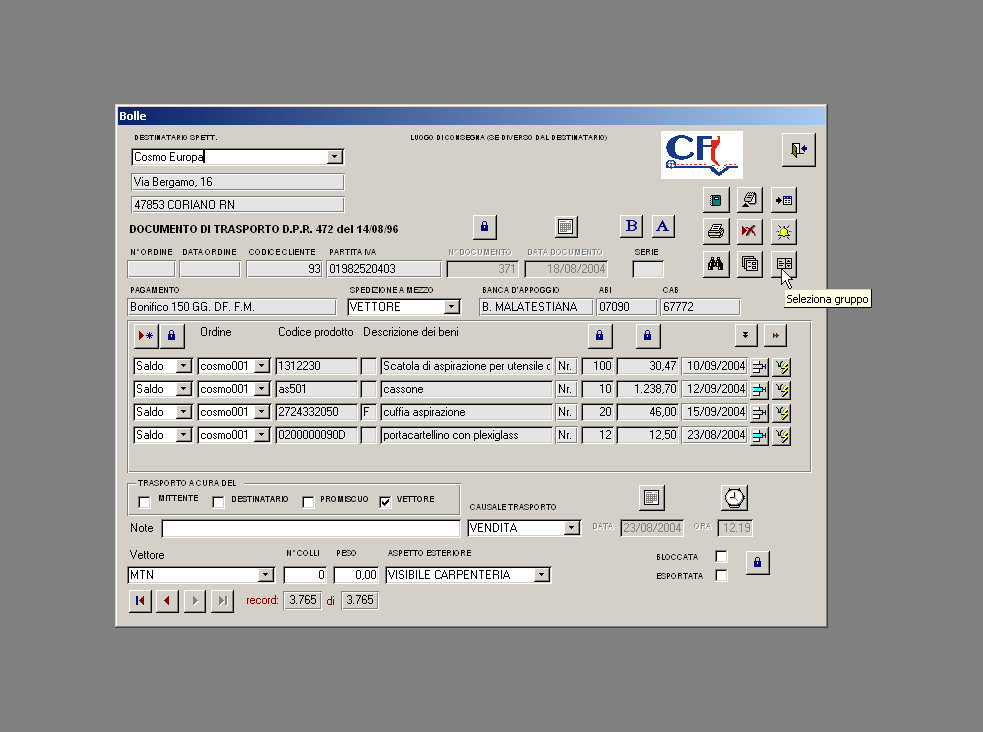This screenshot has width=983, height=732.
Task: Click the Seleziona gruppo icon button
Action: click(784, 264)
